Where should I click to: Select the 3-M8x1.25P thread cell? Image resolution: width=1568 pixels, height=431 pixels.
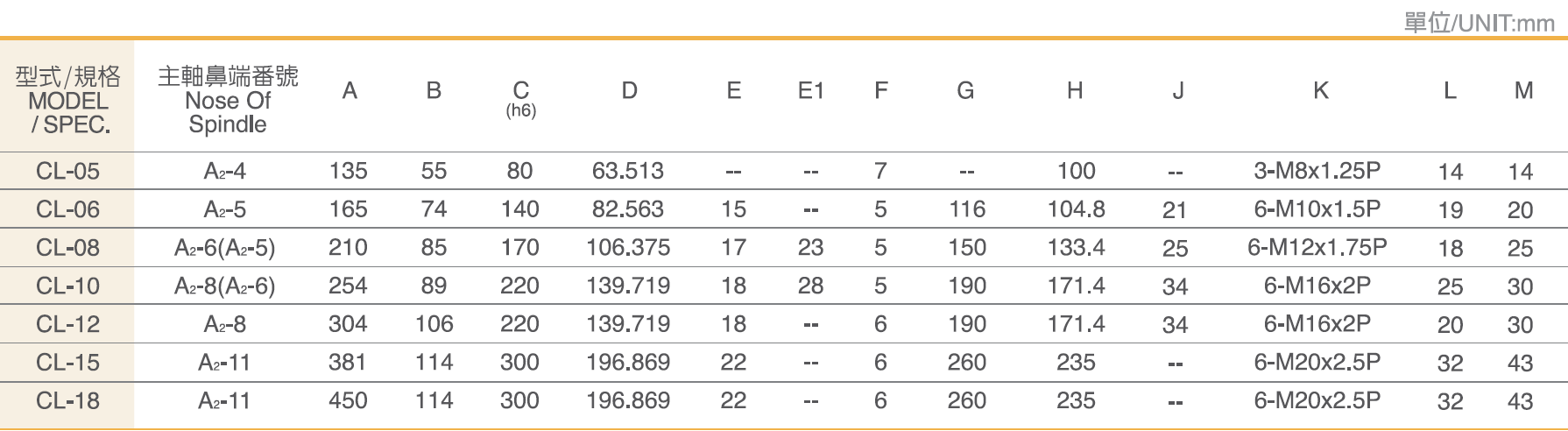[1317, 171]
